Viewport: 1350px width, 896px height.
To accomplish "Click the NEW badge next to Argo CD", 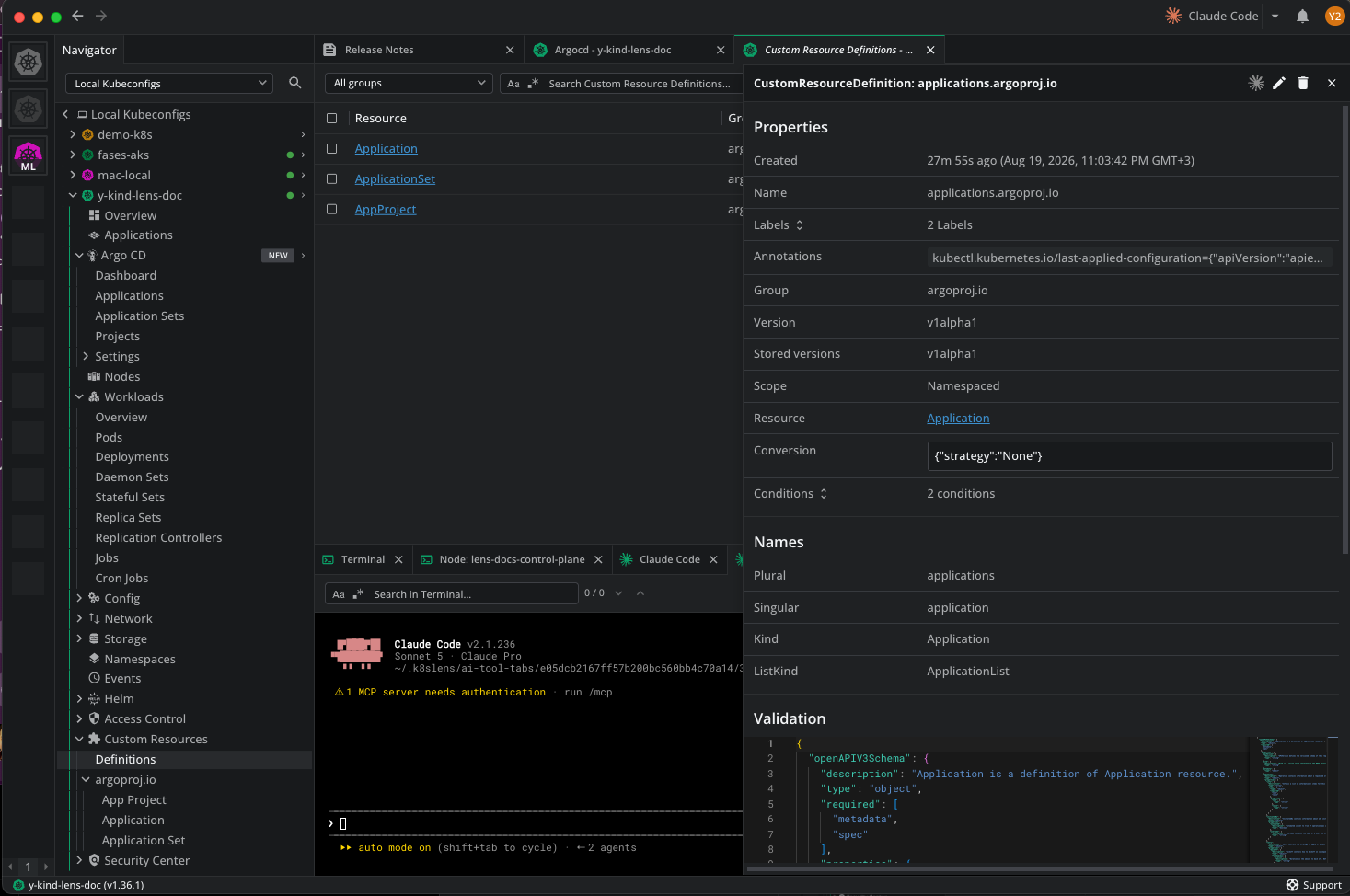I will [x=278, y=256].
